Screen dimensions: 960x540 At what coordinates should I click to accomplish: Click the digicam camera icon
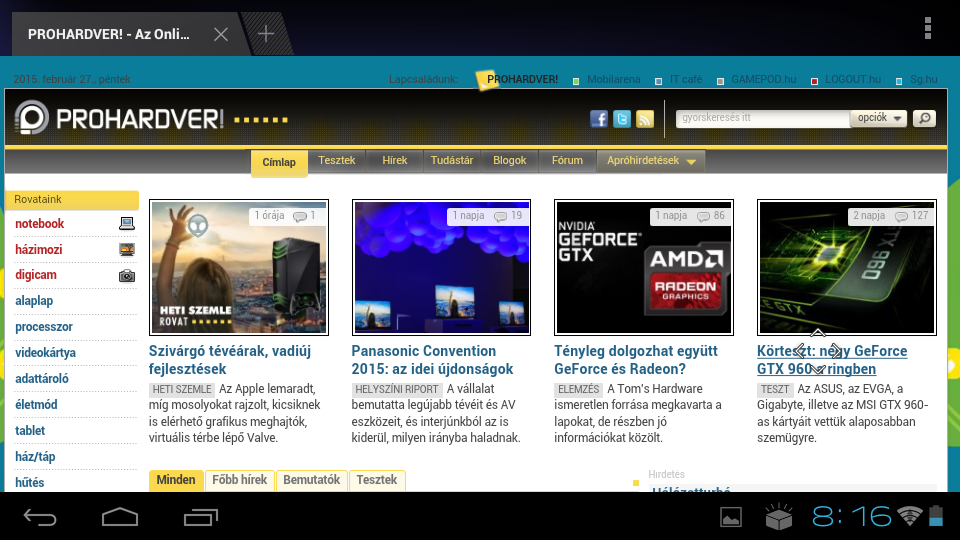point(127,276)
